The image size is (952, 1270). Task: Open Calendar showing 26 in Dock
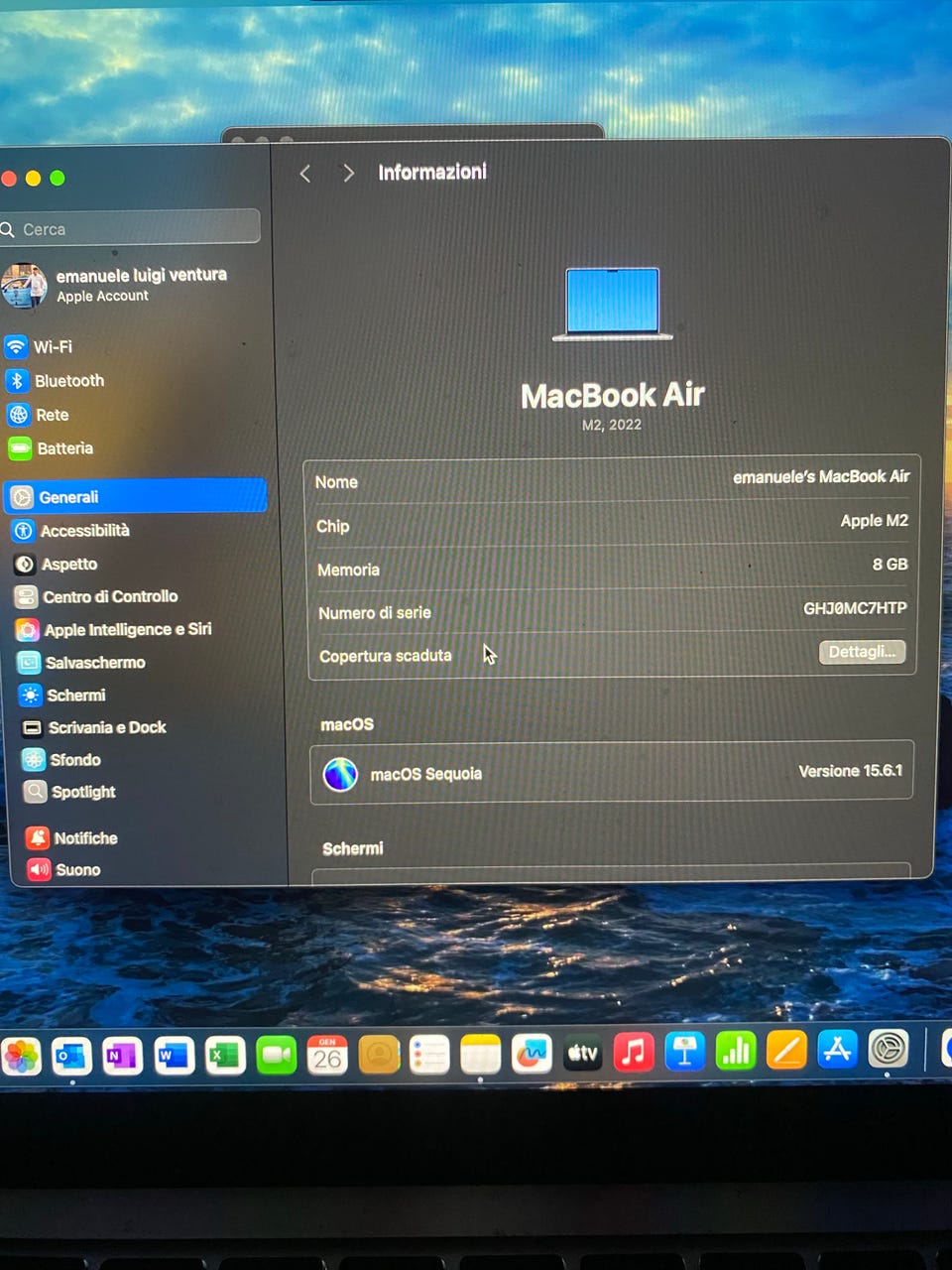point(327,1055)
